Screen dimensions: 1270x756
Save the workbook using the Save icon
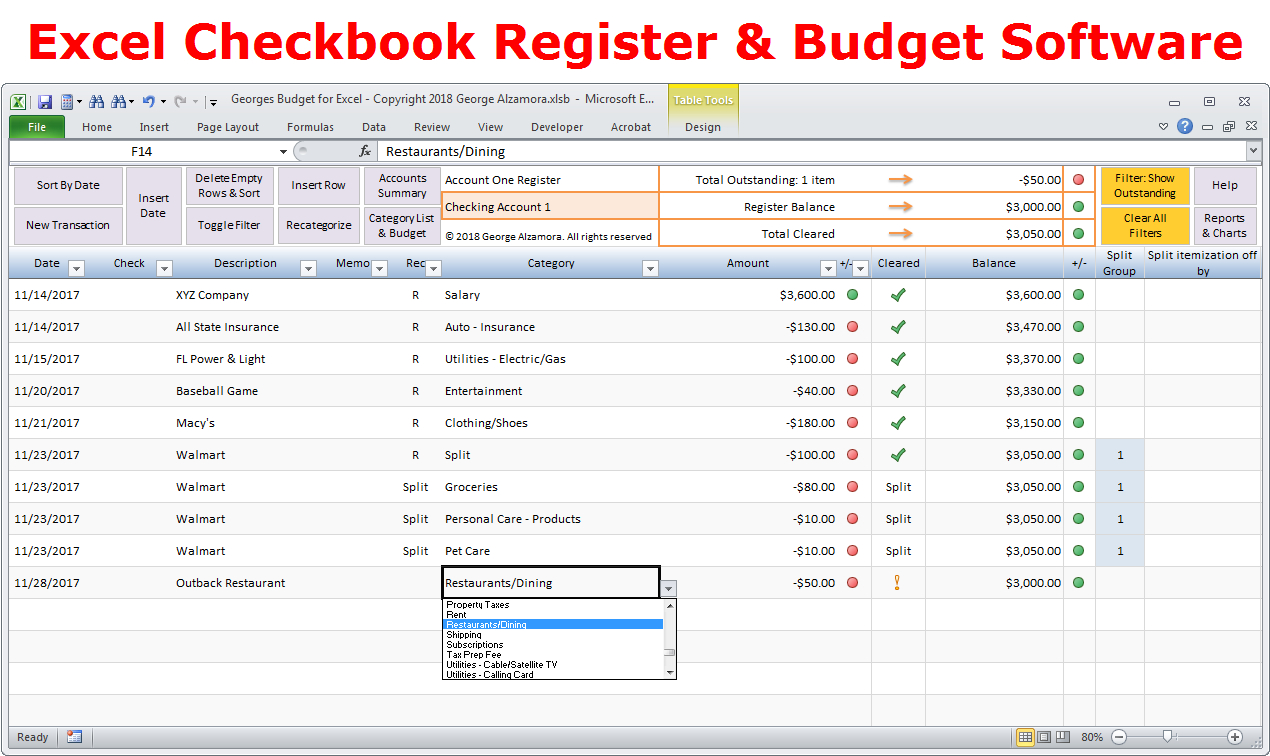[44, 101]
